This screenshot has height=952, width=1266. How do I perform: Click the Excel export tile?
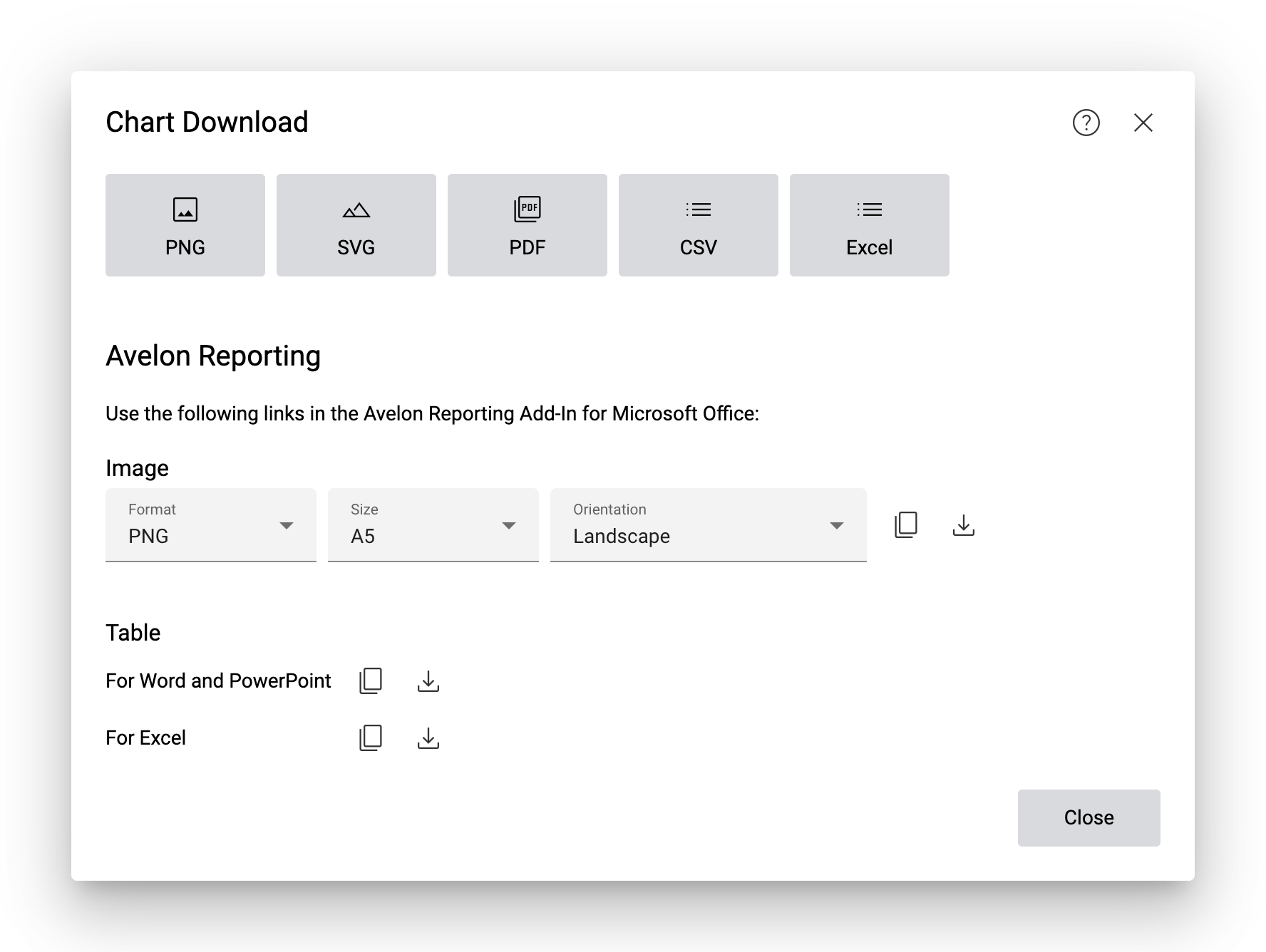(870, 225)
